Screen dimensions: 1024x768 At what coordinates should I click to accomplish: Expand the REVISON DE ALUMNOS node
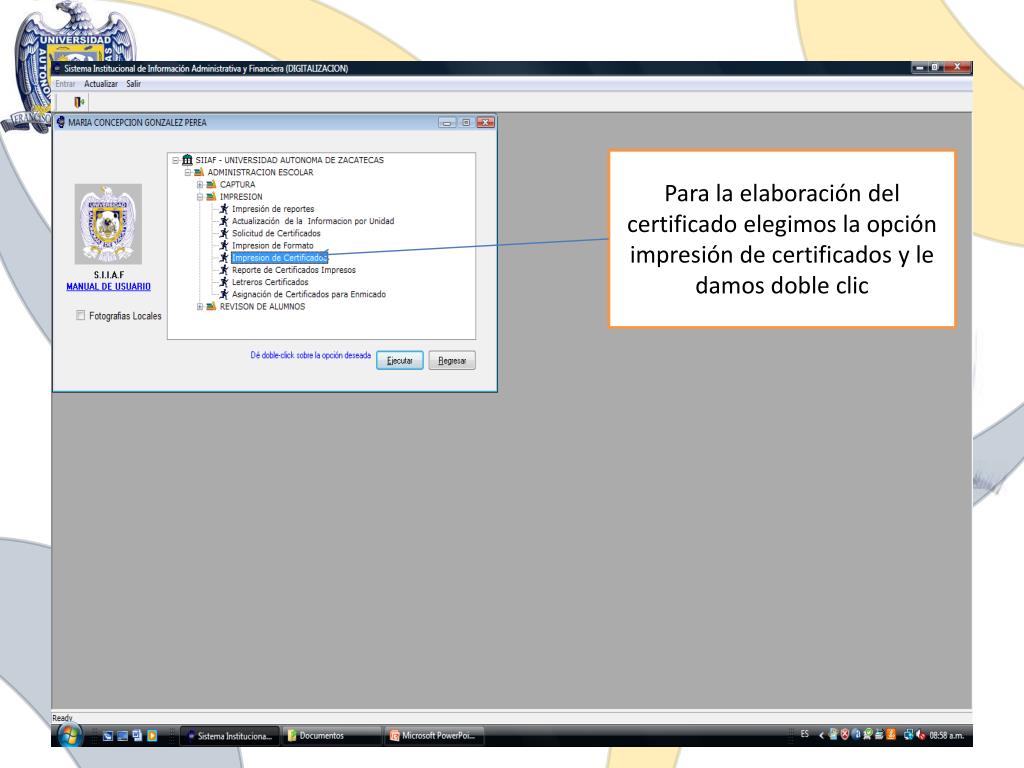200,307
